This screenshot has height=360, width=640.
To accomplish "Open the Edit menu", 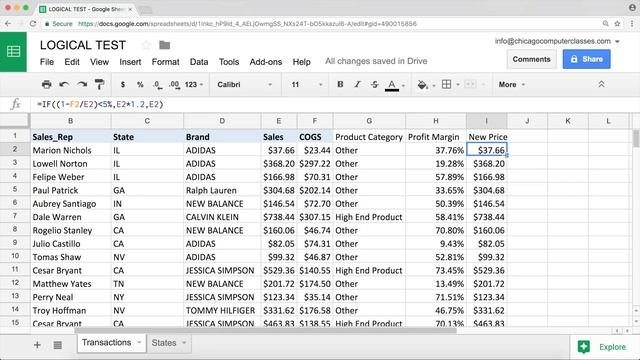I will pos(72,62).
